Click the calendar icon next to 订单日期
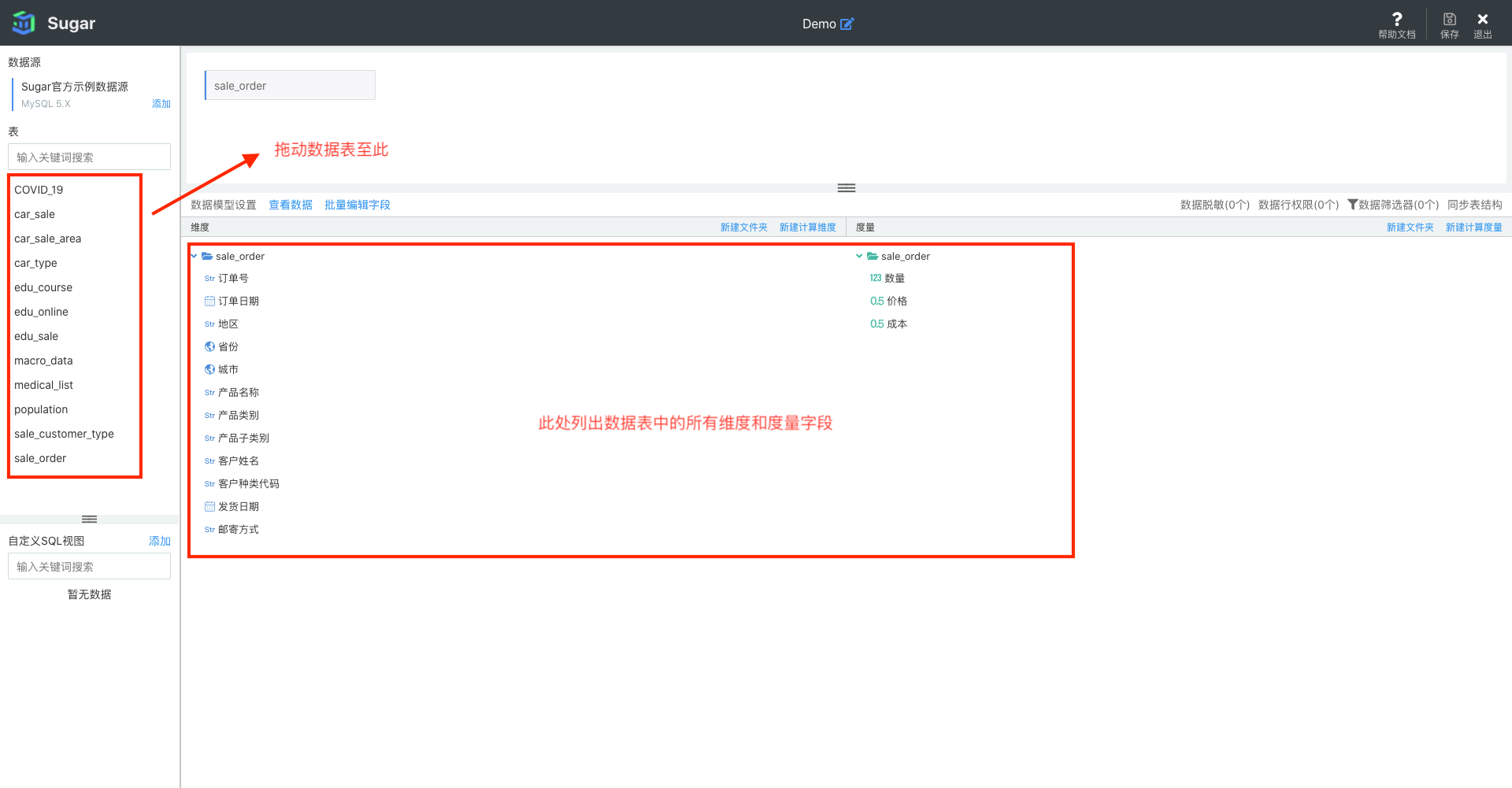This screenshot has height=788, width=1512. click(x=209, y=301)
